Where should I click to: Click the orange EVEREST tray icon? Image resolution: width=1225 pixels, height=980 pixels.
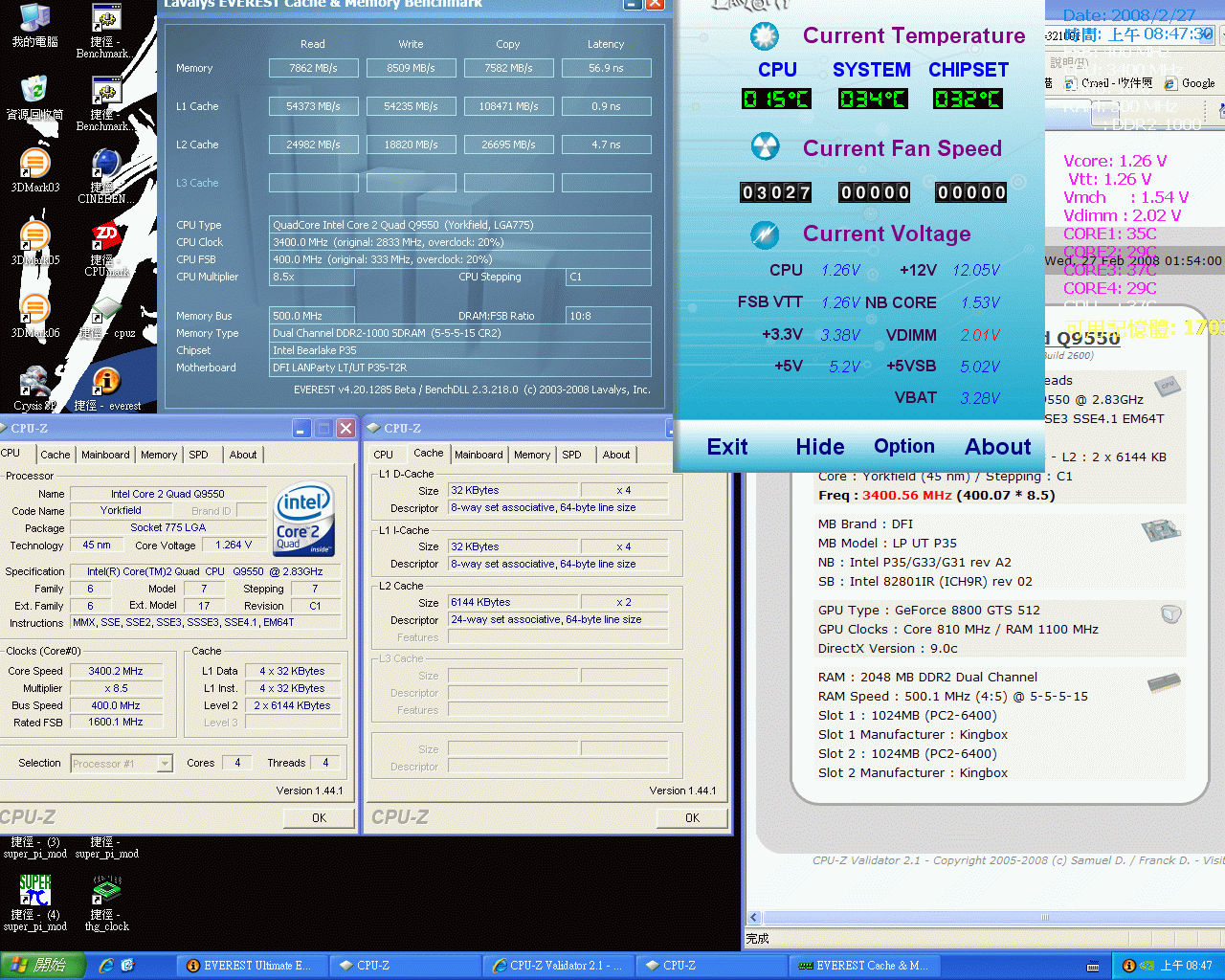tap(1128, 966)
